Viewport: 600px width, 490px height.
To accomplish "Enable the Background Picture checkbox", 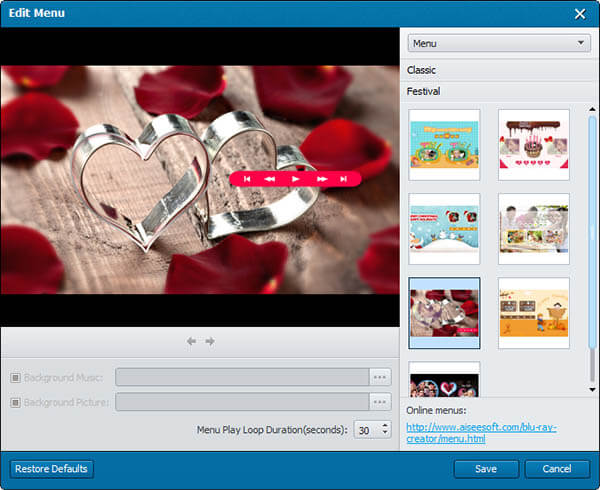I will (x=15, y=402).
